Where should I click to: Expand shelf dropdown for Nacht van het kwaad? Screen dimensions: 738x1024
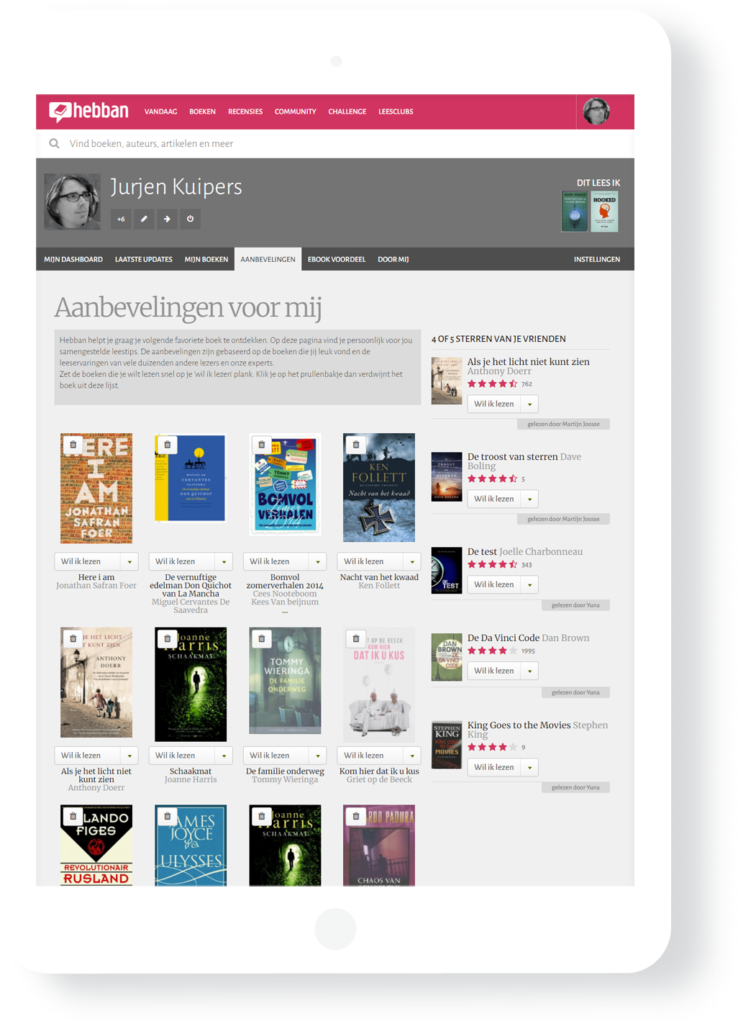pyautogui.click(x=411, y=561)
